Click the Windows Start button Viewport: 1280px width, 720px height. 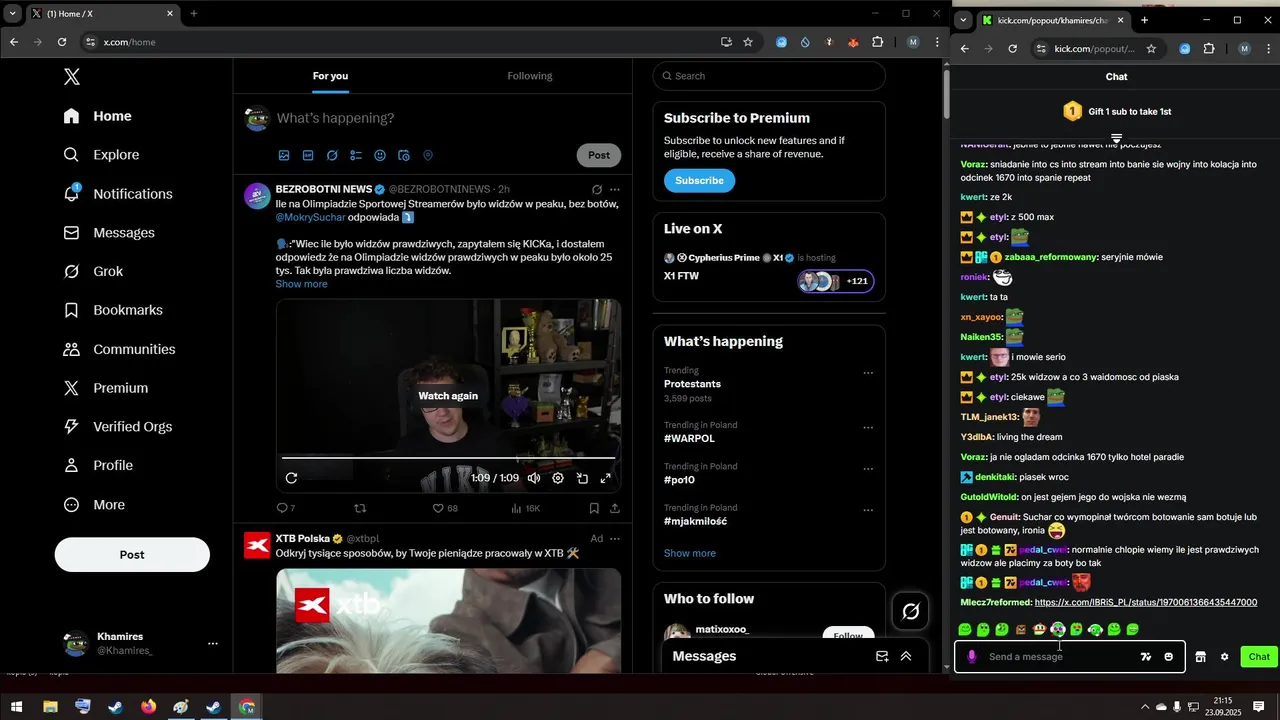(17, 707)
